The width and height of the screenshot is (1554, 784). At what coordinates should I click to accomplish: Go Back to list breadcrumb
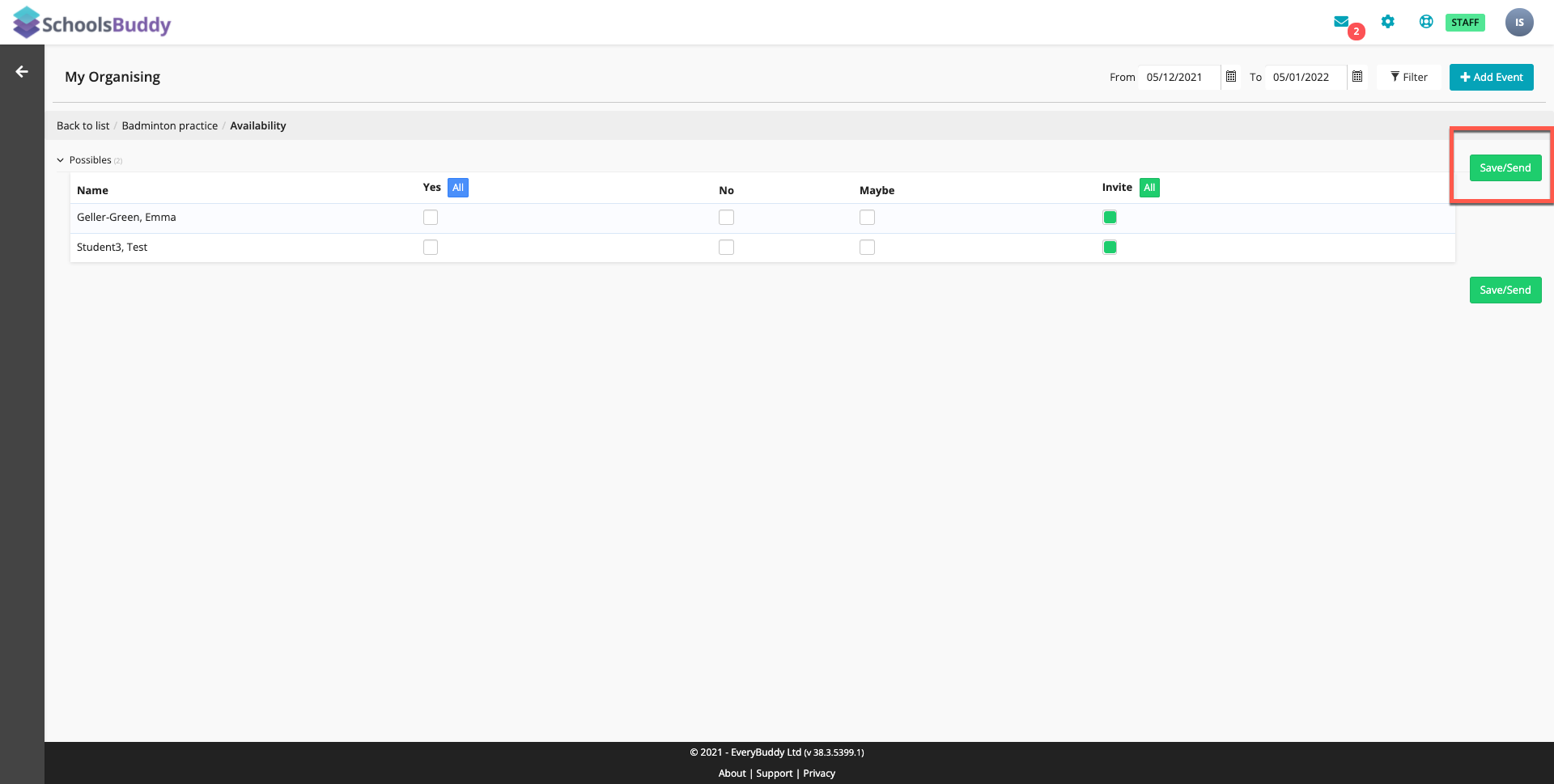tap(83, 125)
